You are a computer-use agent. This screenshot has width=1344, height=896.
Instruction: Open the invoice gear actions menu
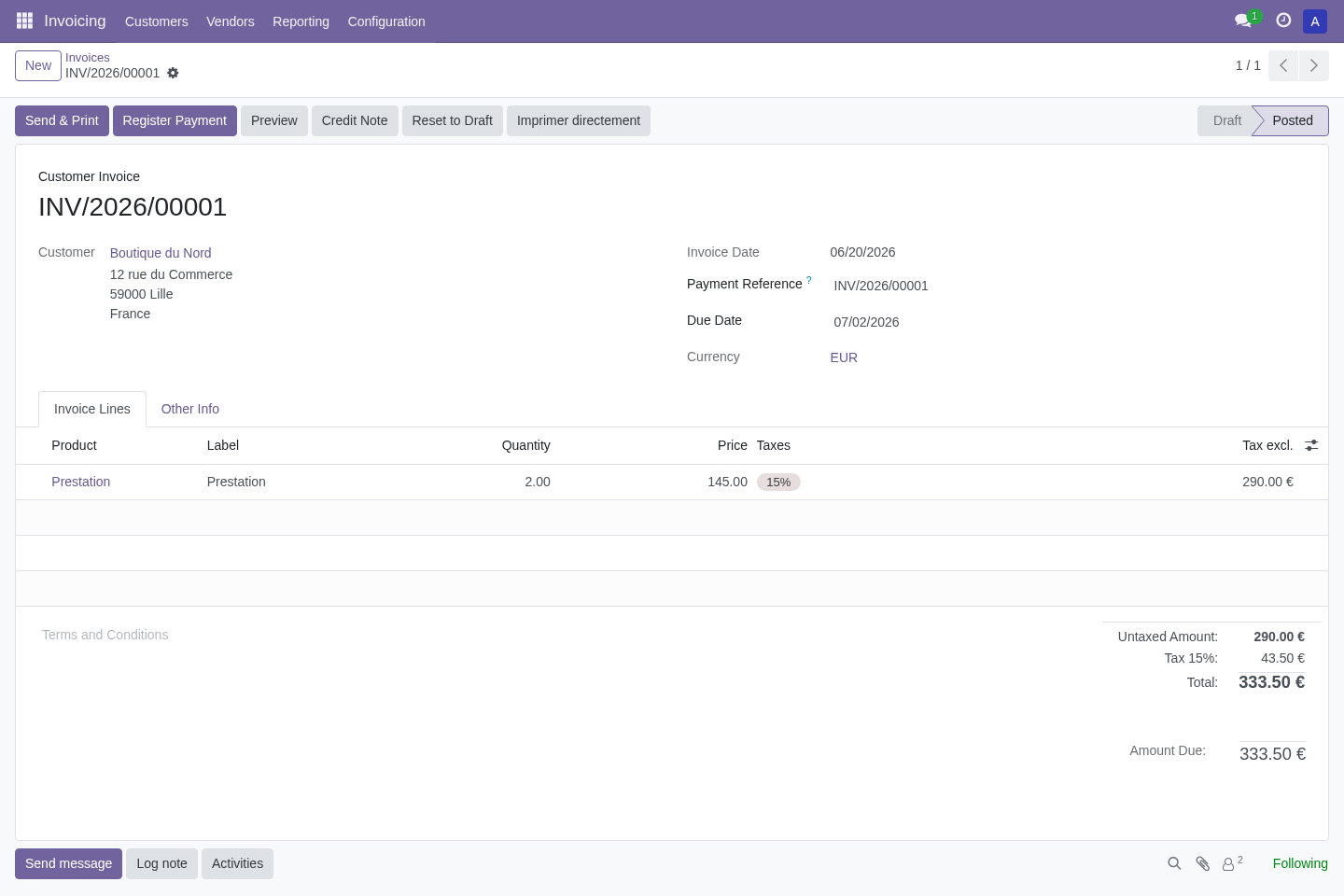tap(173, 73)
